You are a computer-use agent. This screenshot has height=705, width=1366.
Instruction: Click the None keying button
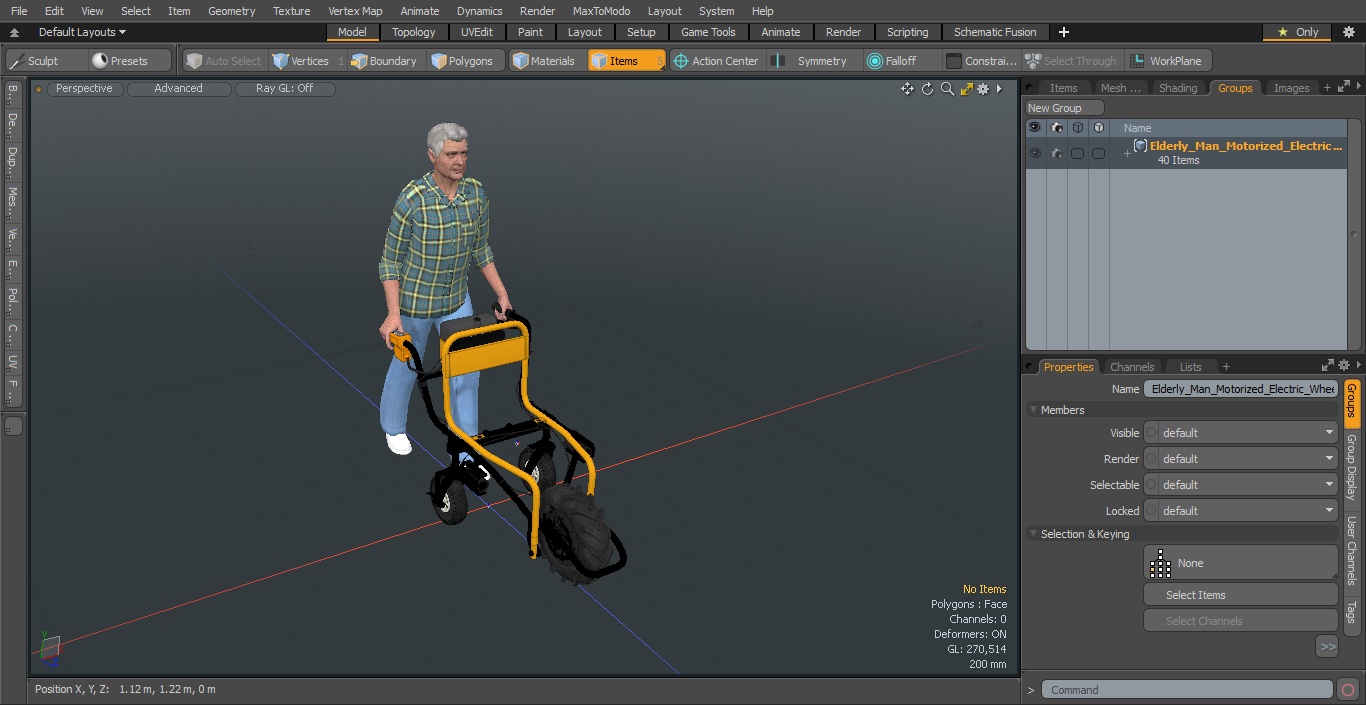tap(1240, 563)
